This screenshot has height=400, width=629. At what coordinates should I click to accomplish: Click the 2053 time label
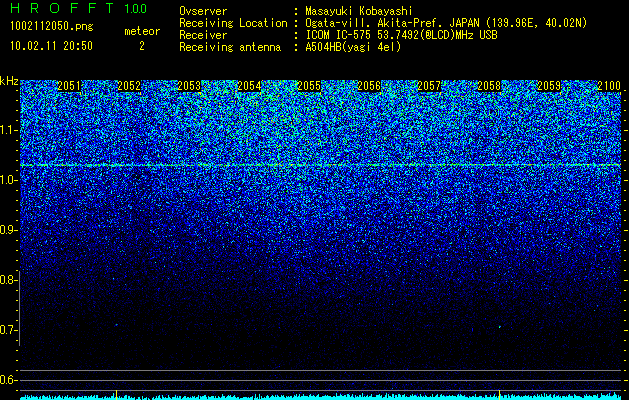coord(189,86)
